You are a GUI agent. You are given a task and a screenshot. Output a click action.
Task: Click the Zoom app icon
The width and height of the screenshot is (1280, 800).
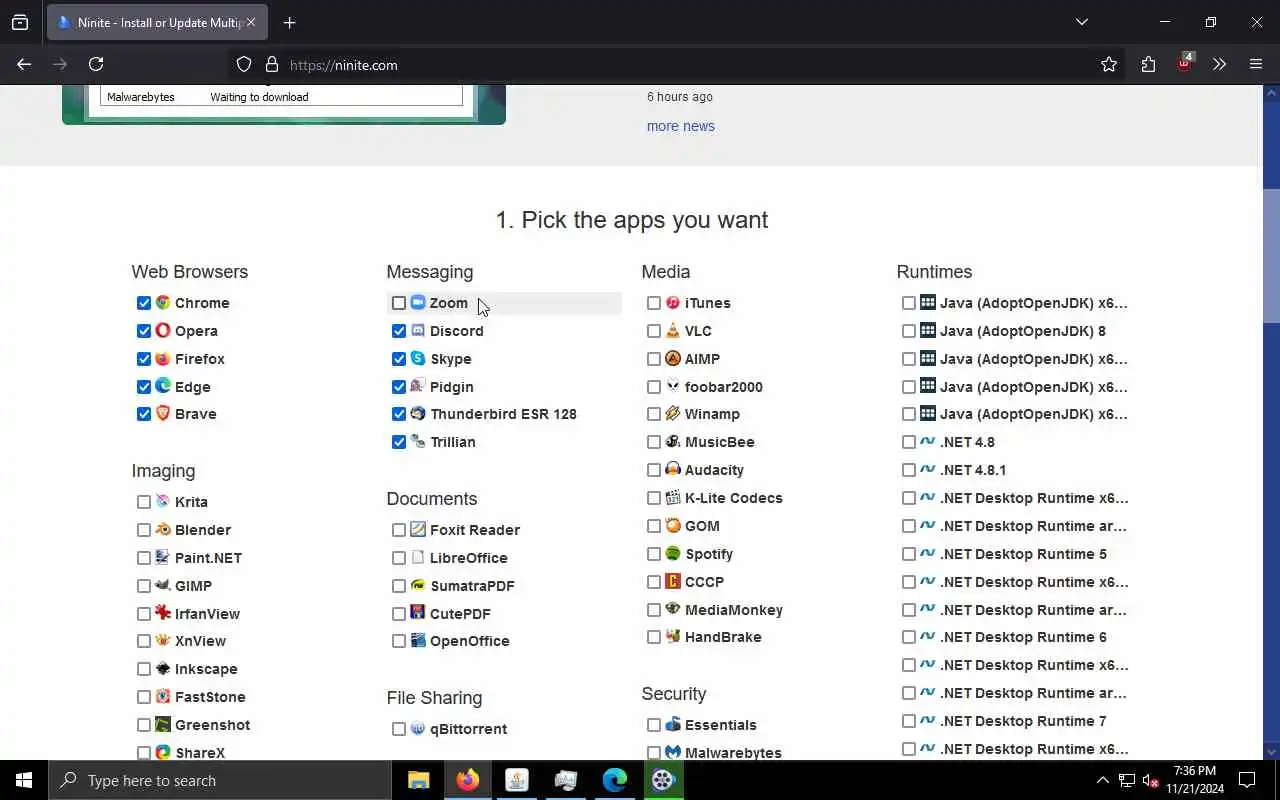(418, 302)
